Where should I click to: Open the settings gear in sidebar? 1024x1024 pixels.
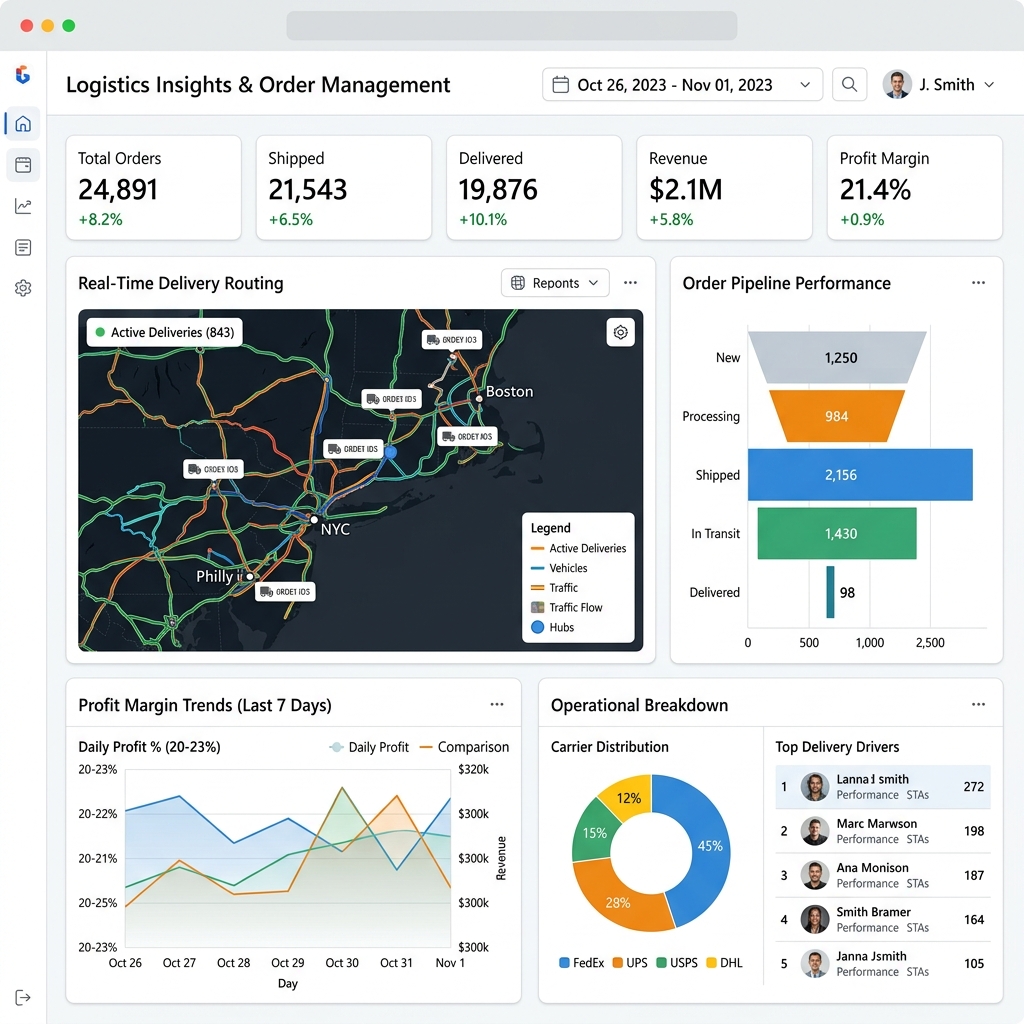click(x=23, y=288)
